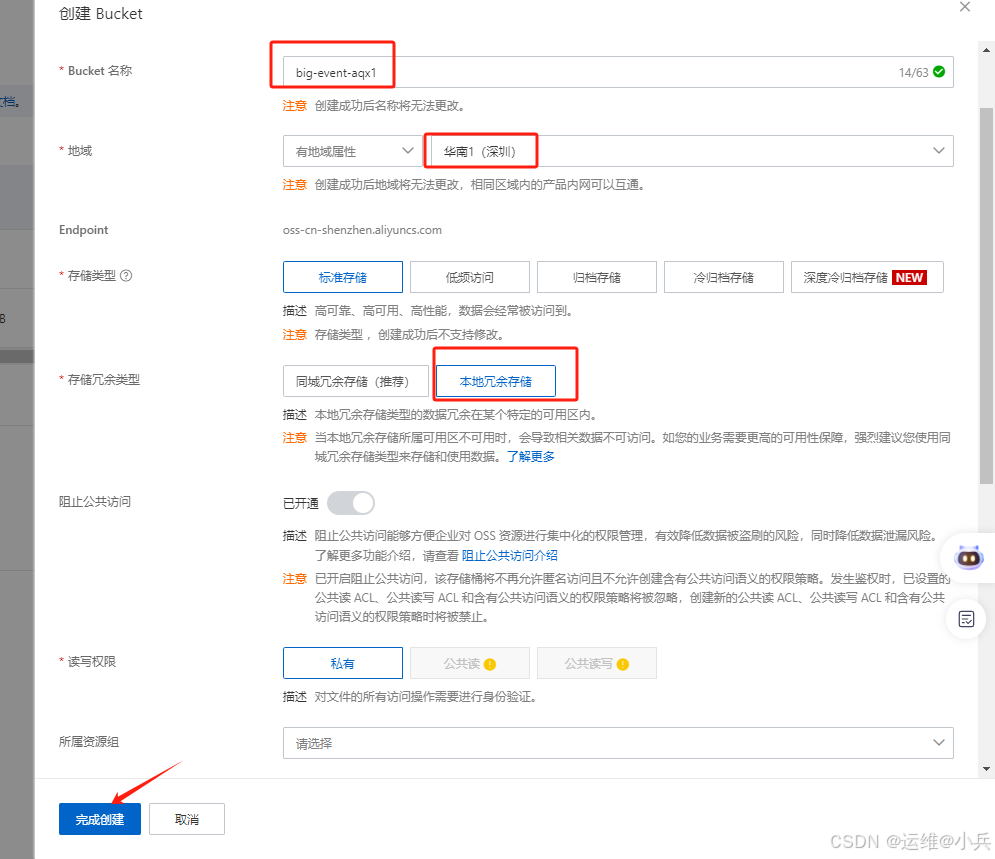Click warning icon on 公共读 option
Viewport: 995px width, 859px height.
pyautogui.click(x=490, y=664)
